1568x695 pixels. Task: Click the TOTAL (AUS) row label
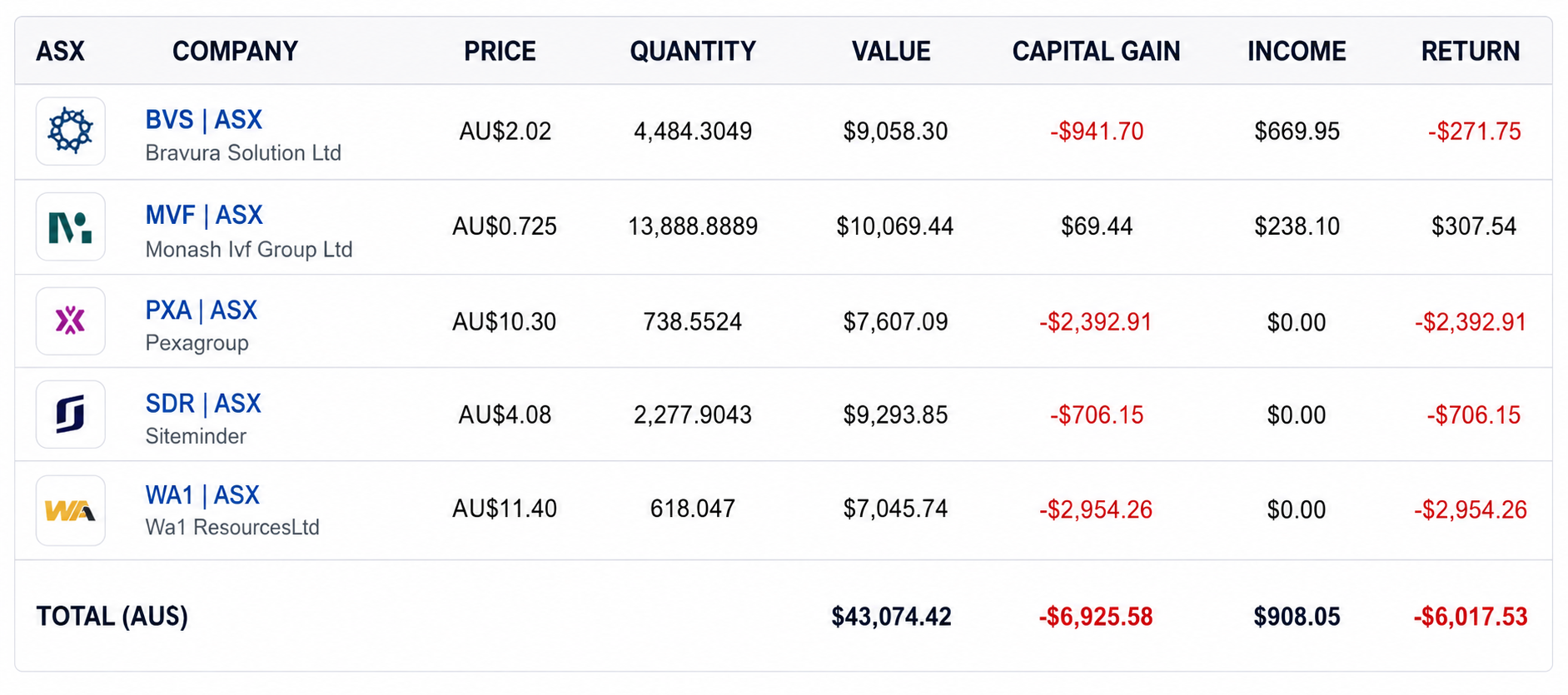[x=112, y=617]
